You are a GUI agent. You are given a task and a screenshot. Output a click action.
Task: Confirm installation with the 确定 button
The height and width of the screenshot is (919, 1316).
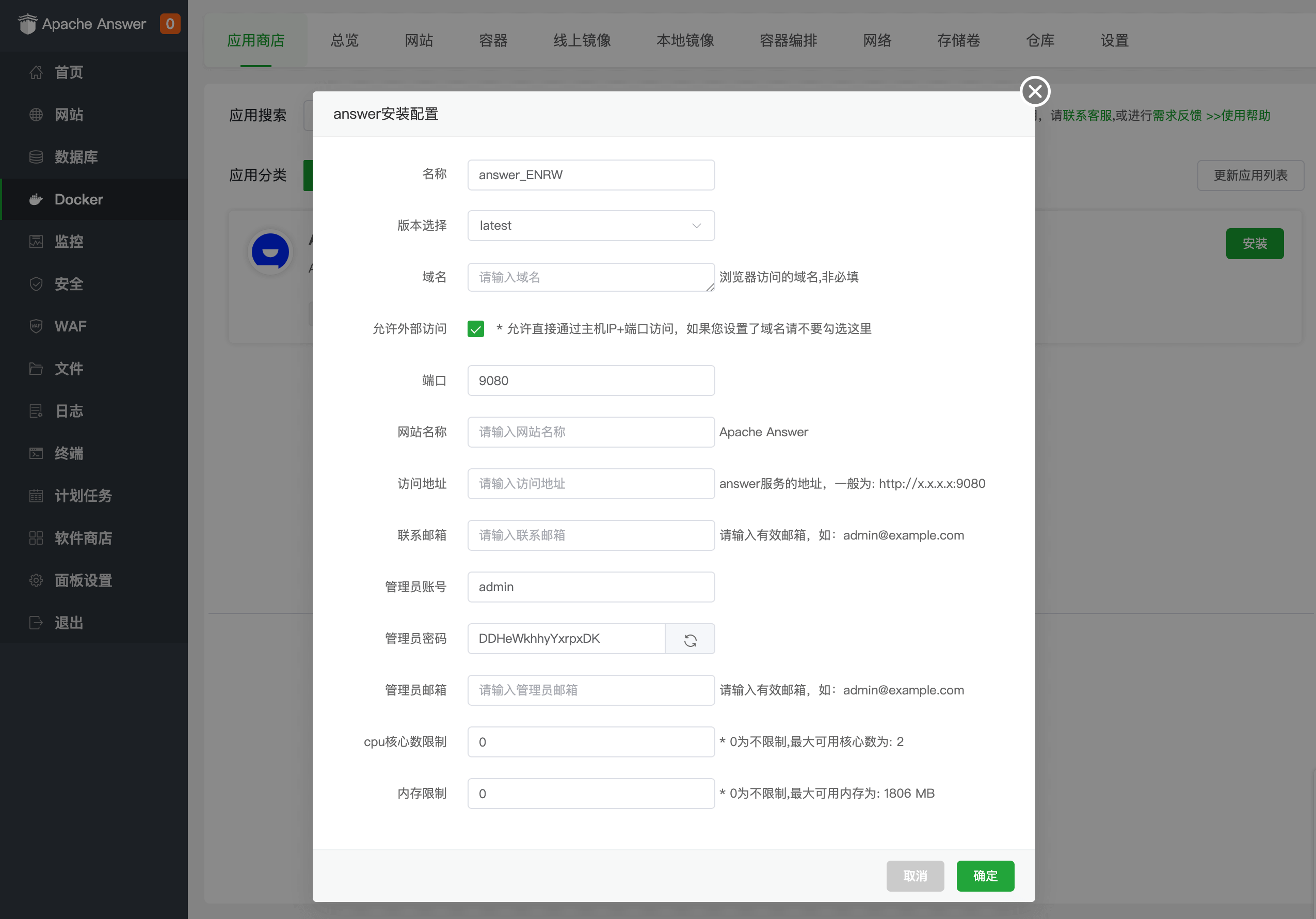coord(985,876)
